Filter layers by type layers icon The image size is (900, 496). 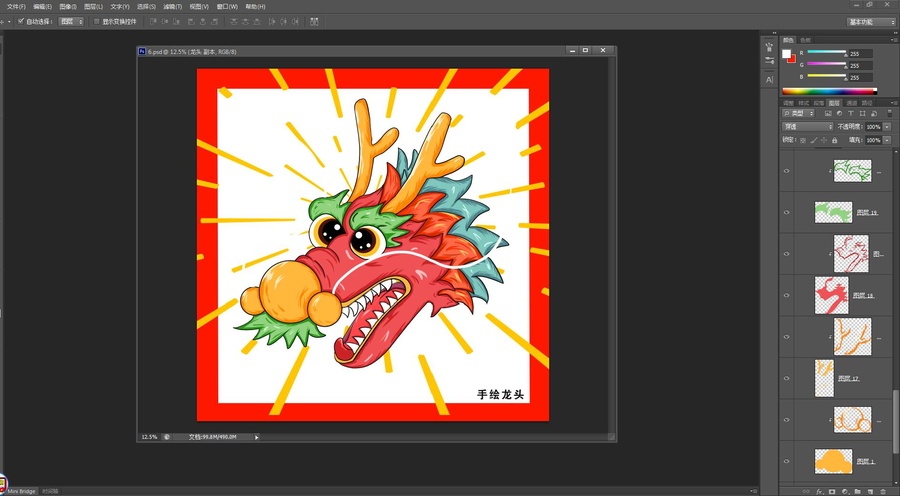[851, 114]
